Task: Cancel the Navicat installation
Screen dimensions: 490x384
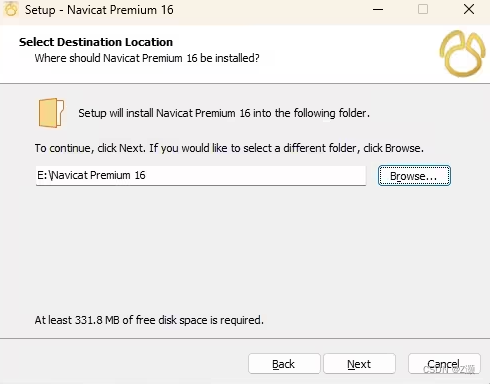Action: coord(444,364)
